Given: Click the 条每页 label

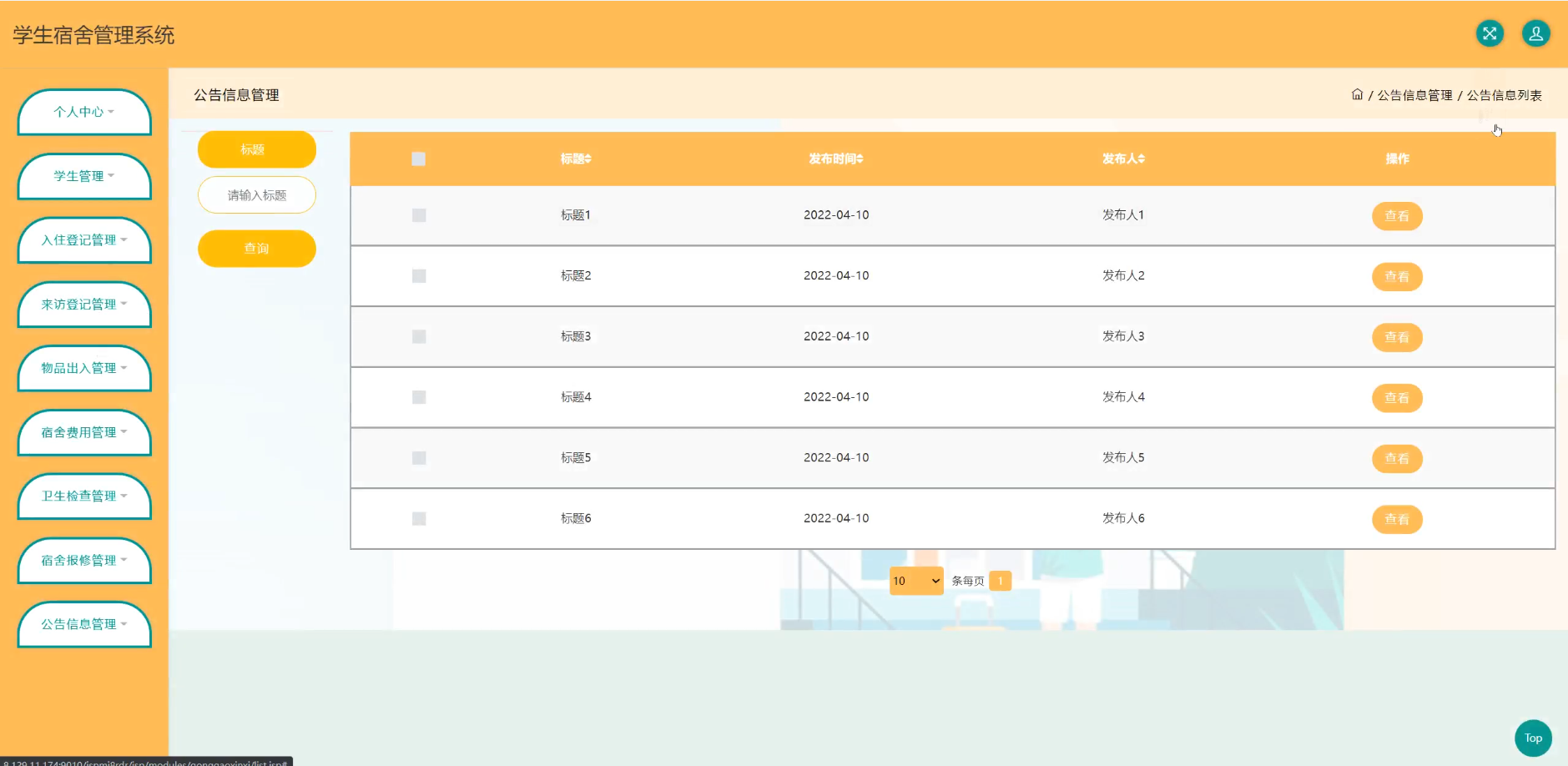Looking at the screenshot, I should click(x=968, y=581).
